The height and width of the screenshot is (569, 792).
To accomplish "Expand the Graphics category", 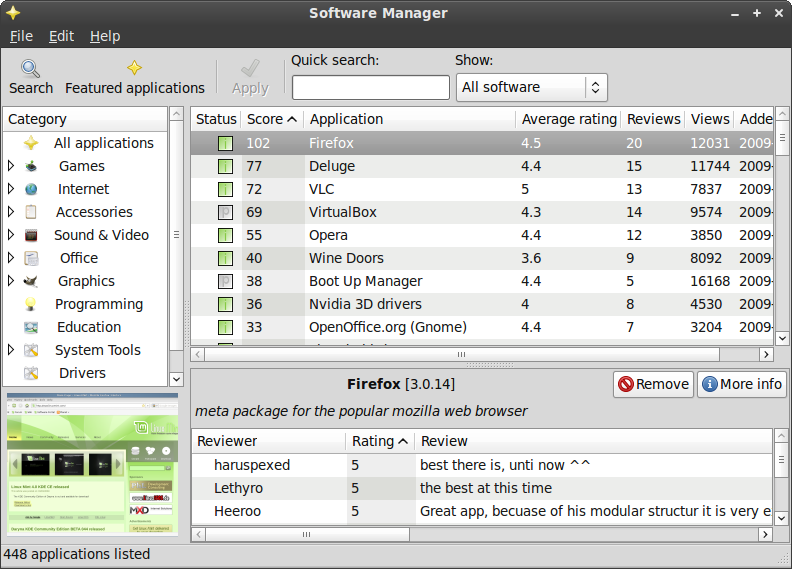I will [11, 281].
